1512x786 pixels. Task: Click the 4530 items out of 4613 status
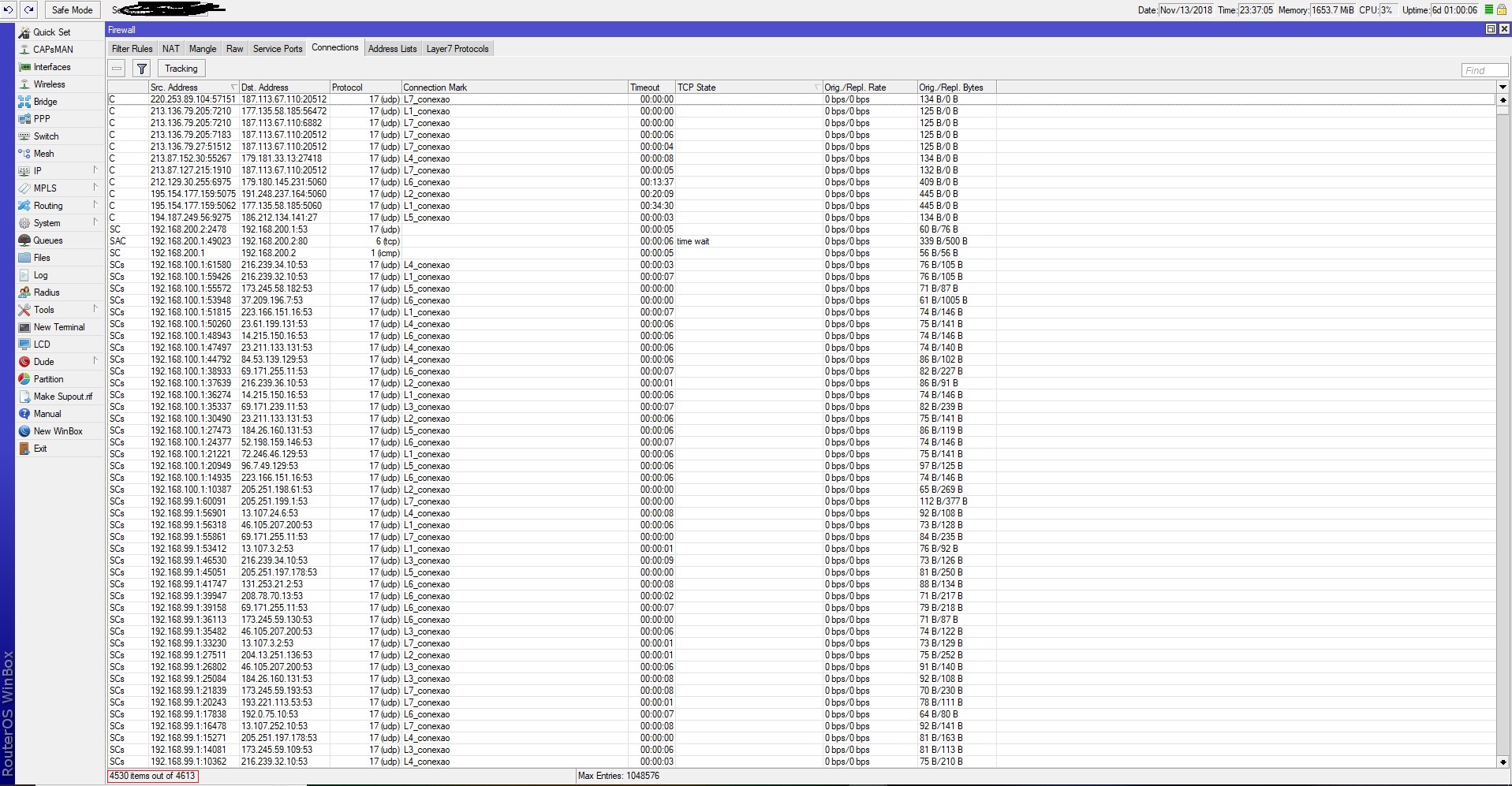point(153,776)
